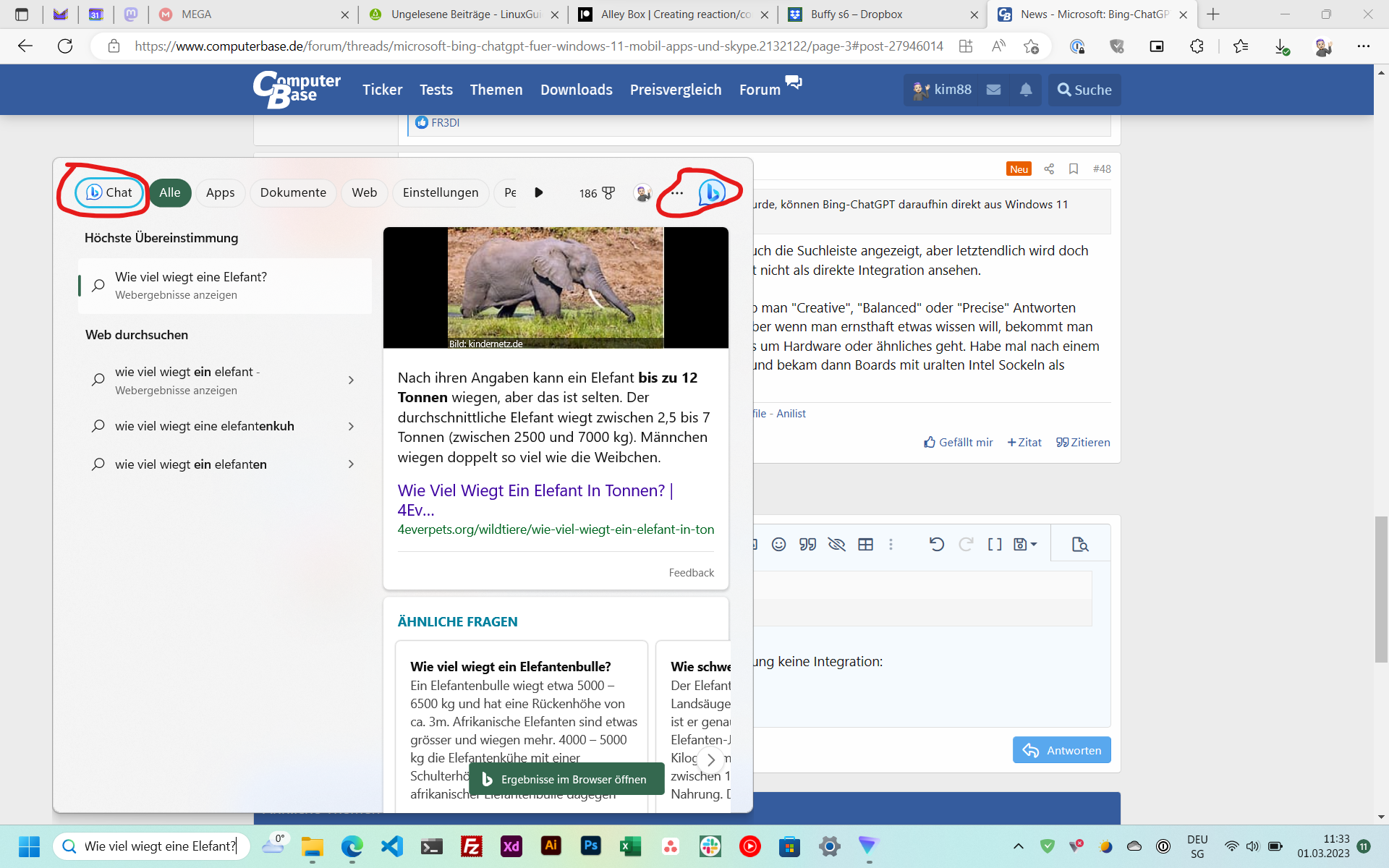The width and height of the screenshot is (1389, 868).
Task: Open the notifications bell icon
Action: pyautogui.click(x=1026, y=90)
